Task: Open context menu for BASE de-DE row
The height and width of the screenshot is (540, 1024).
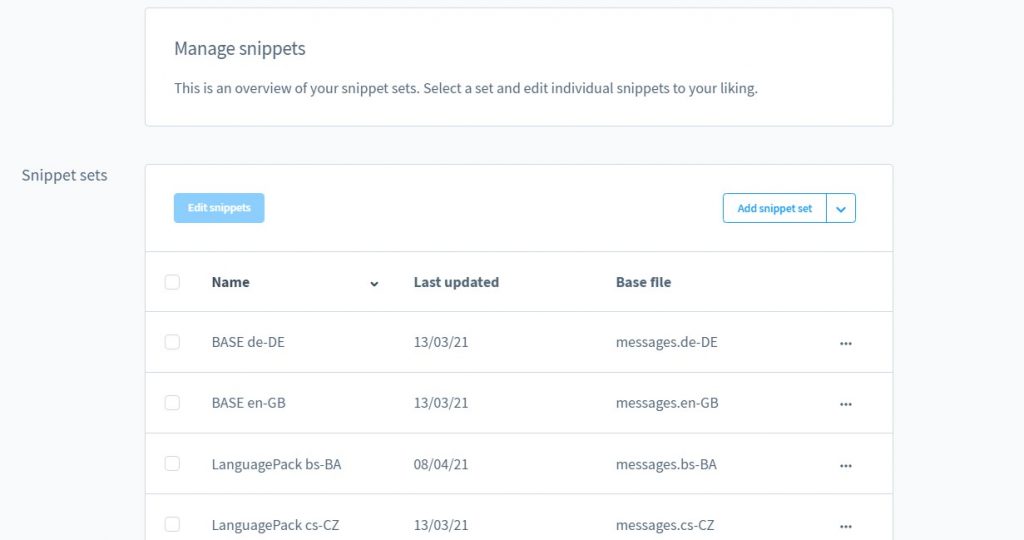Action: 846,343
